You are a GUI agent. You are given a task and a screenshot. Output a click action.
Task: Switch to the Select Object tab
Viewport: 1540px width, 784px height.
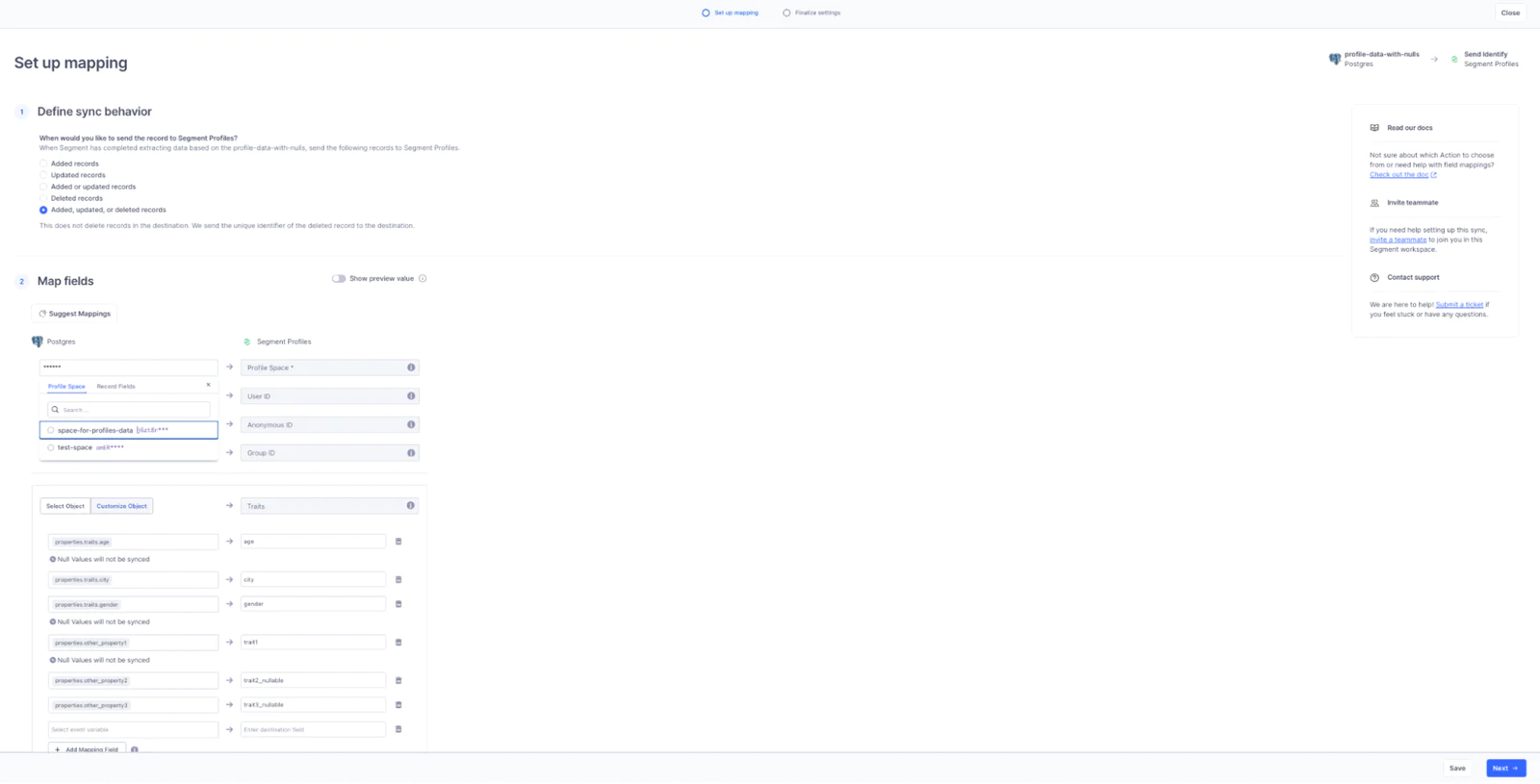(x=65, y=506)
